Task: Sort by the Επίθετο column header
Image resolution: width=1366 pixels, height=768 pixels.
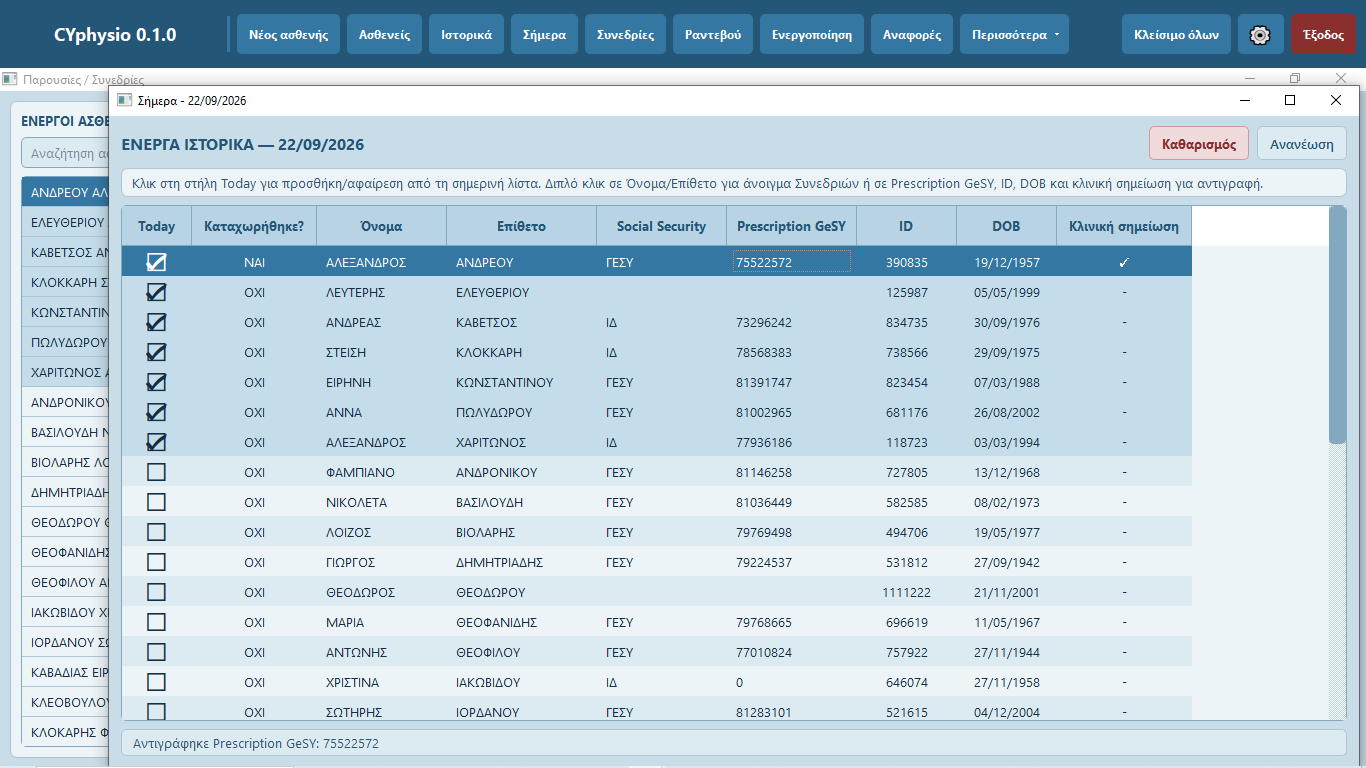Action: click(x=522, y=226)
